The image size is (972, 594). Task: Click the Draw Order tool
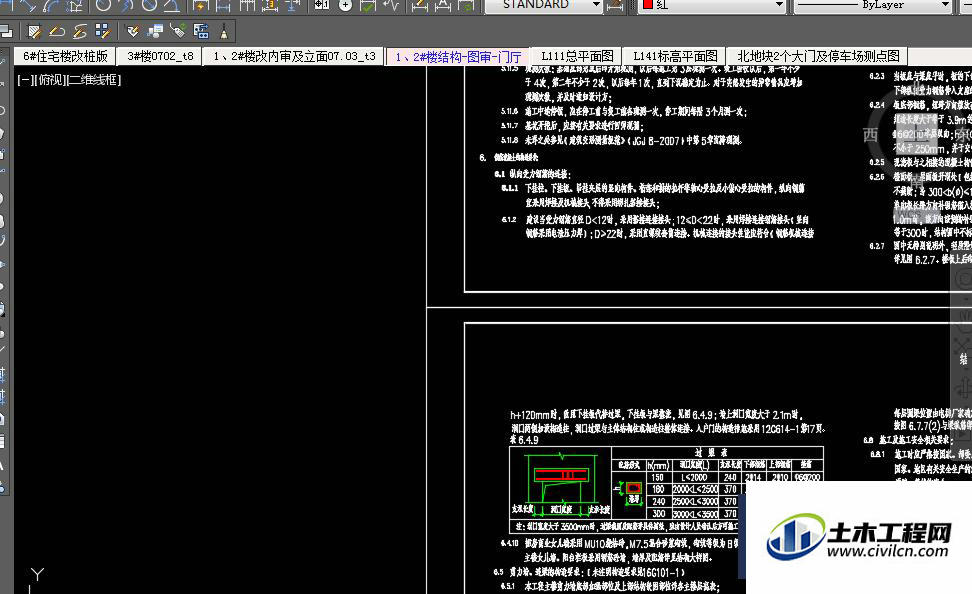(x=6, y=31)
